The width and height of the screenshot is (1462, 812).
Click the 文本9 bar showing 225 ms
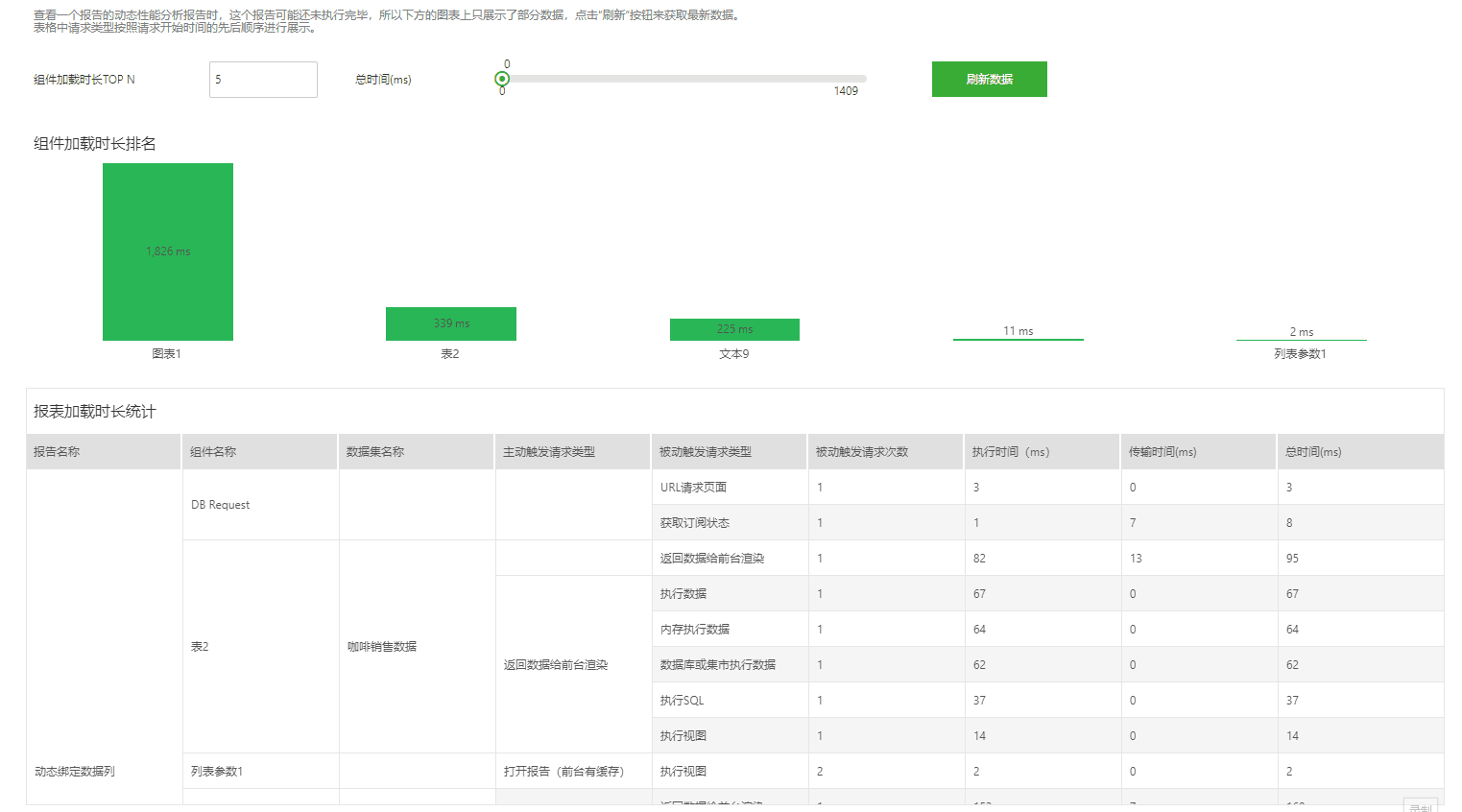click(x=733, y=329)
